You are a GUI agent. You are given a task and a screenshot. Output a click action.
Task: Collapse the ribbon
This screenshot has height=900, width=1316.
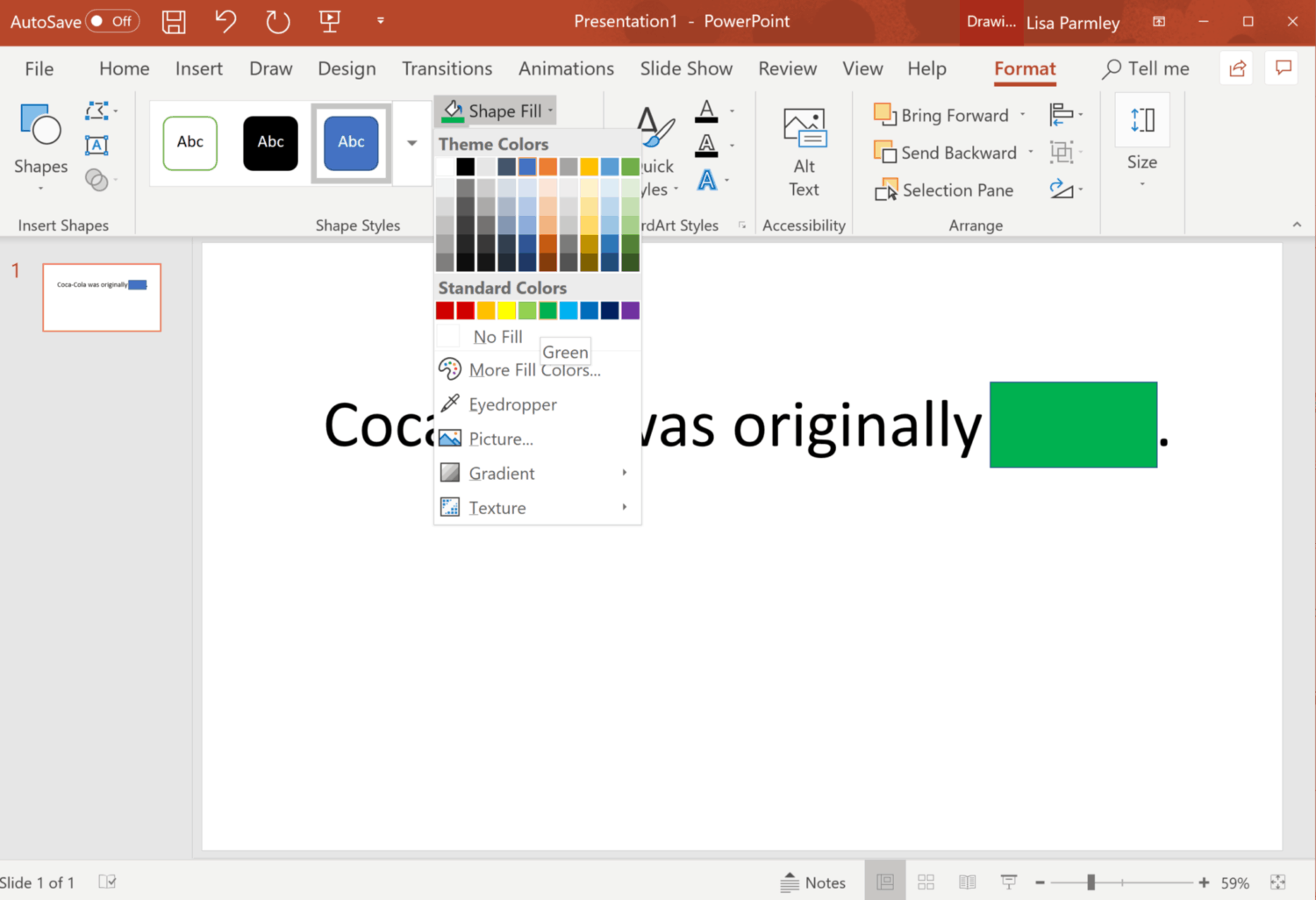1297,225
